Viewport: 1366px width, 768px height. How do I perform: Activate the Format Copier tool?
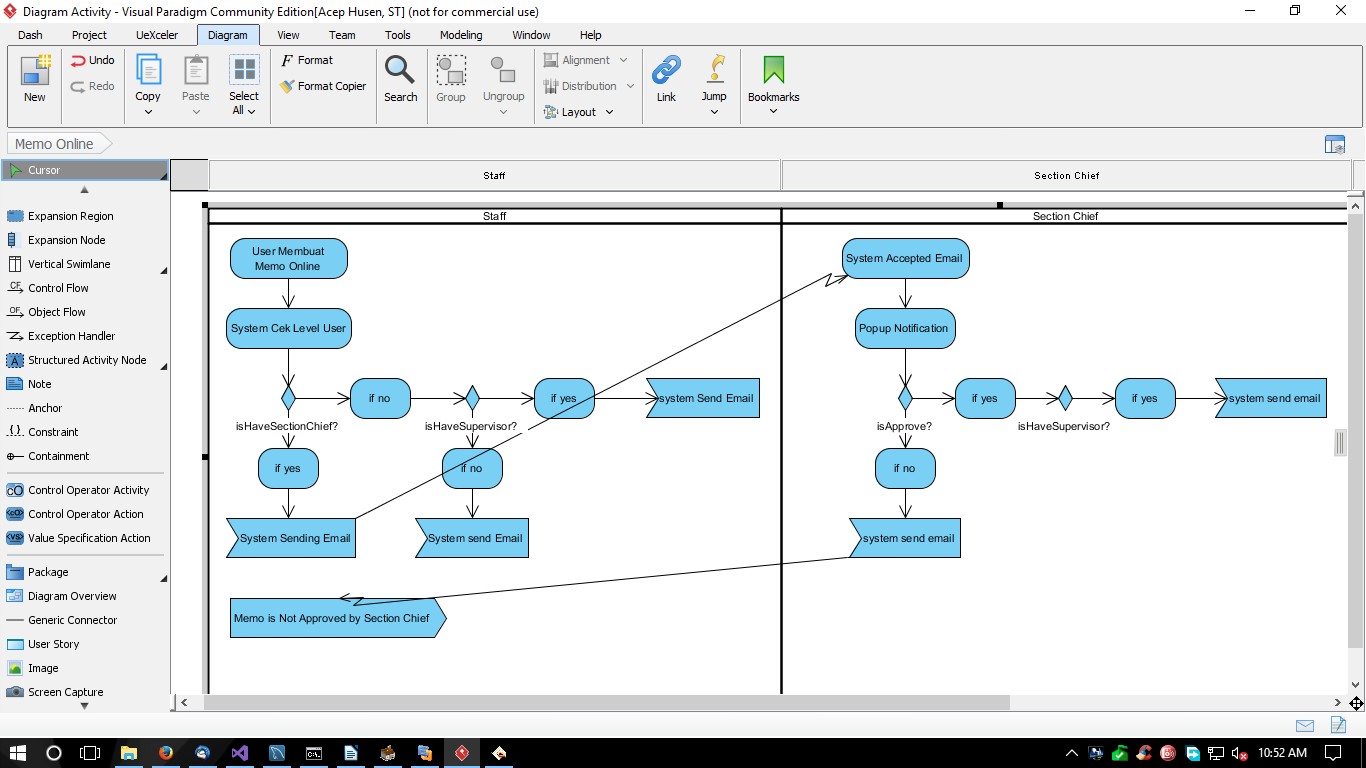point(323,86)
